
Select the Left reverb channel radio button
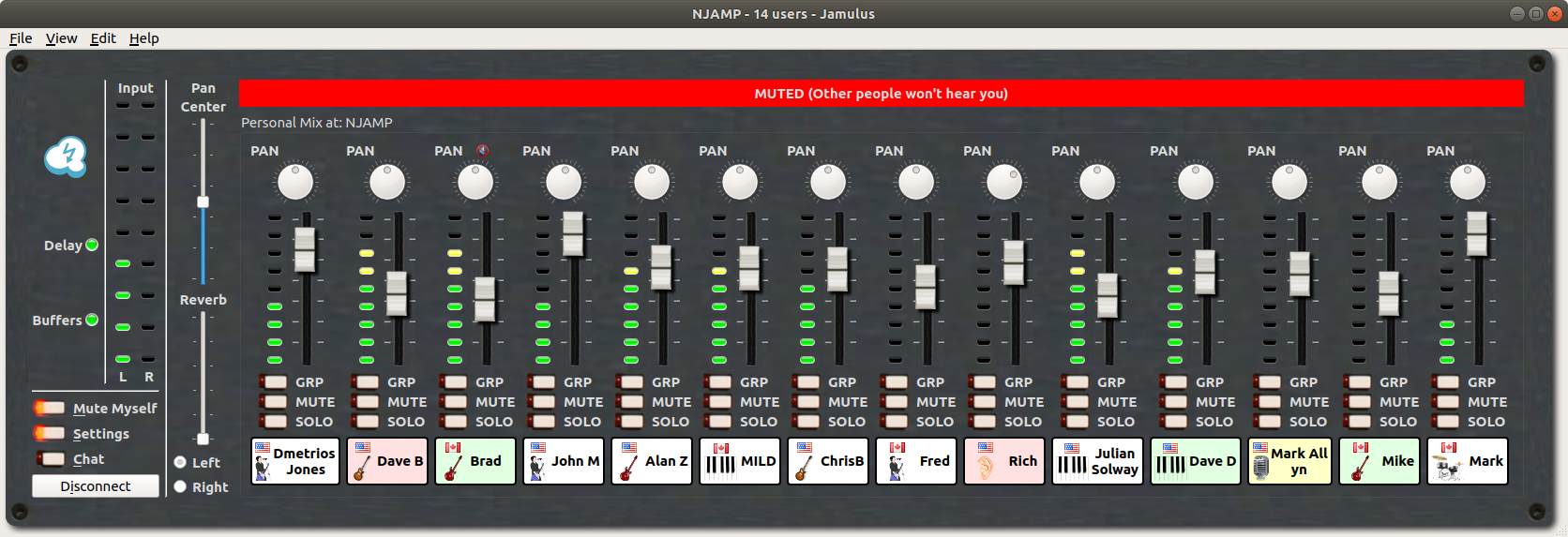tap(180, 462)
